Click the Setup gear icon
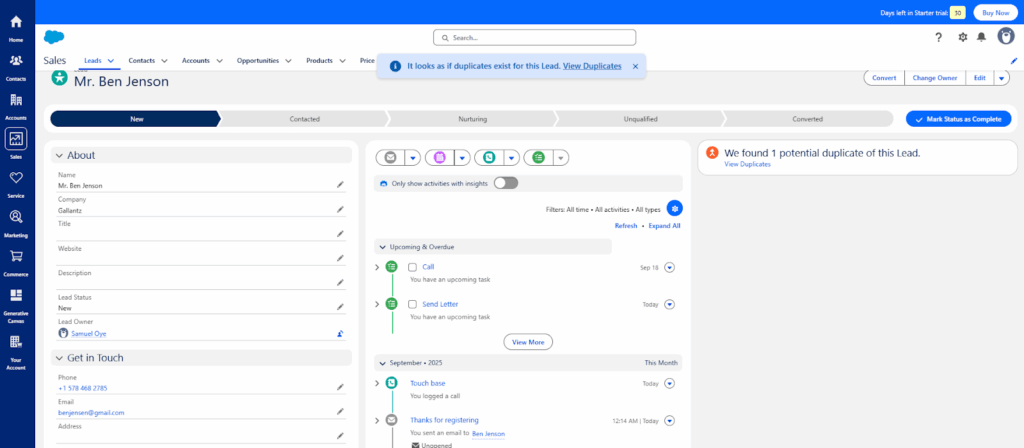This screenshot has height=448, width=1024. pos(962,37)
